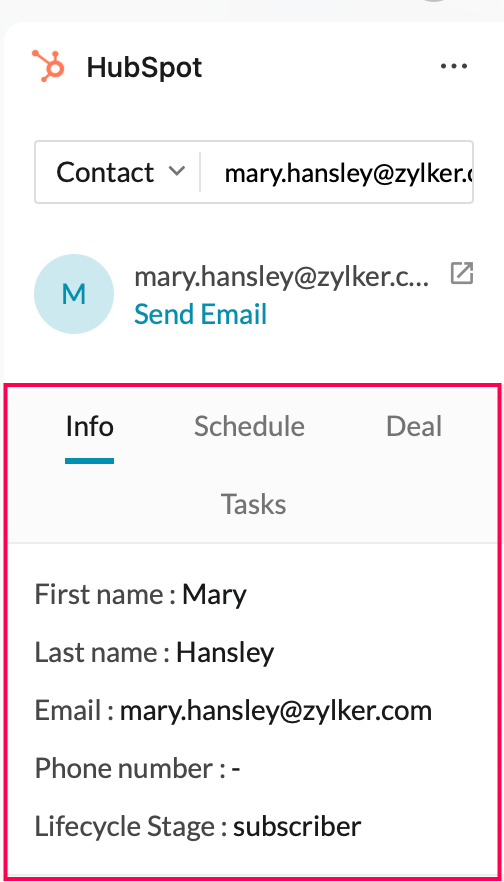Click the truncated email heading beside avatar
The height and width of the screenshot is (882, 504).
tap(282, 277)
